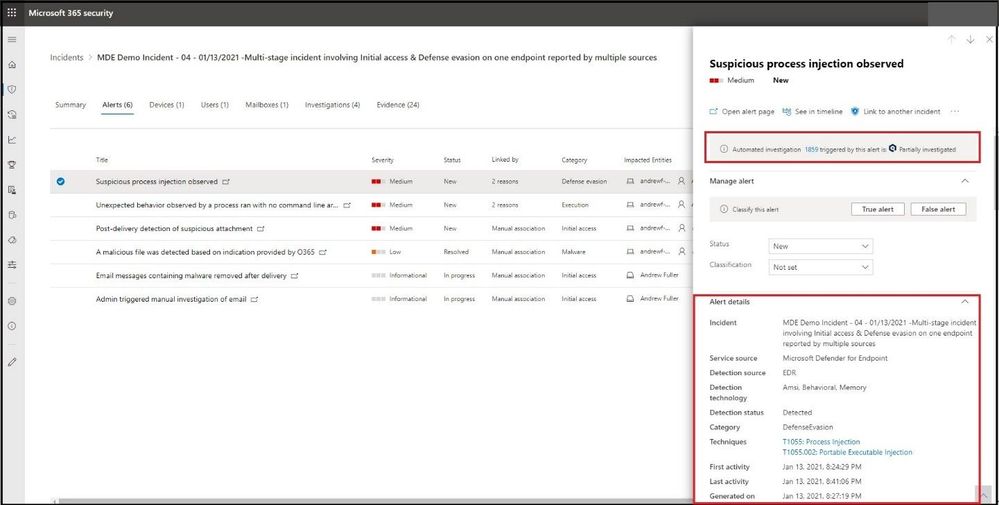Click the False alert button
Viewport: 999px width, 505px height.
938,209
